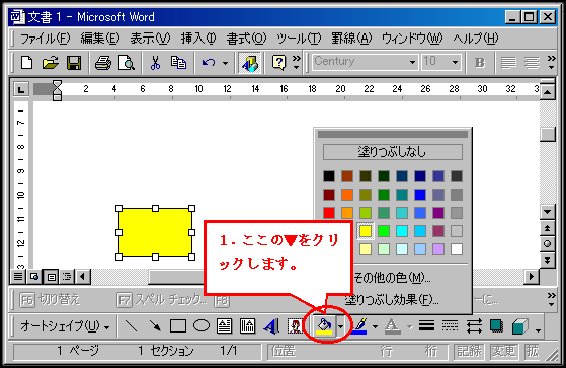Open the 挿入 (Insert) menu
566x368 pixels.
coord(198,38)
